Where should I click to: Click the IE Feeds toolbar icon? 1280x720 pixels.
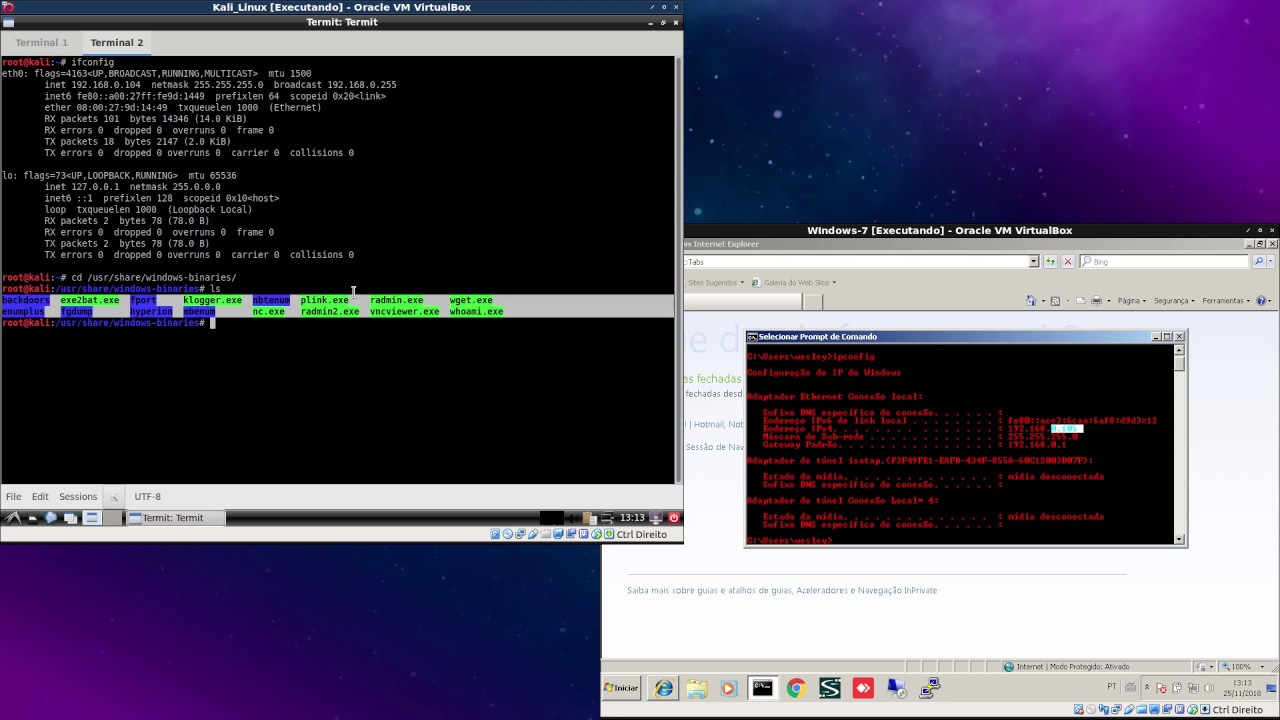[x=1055, y=300]
